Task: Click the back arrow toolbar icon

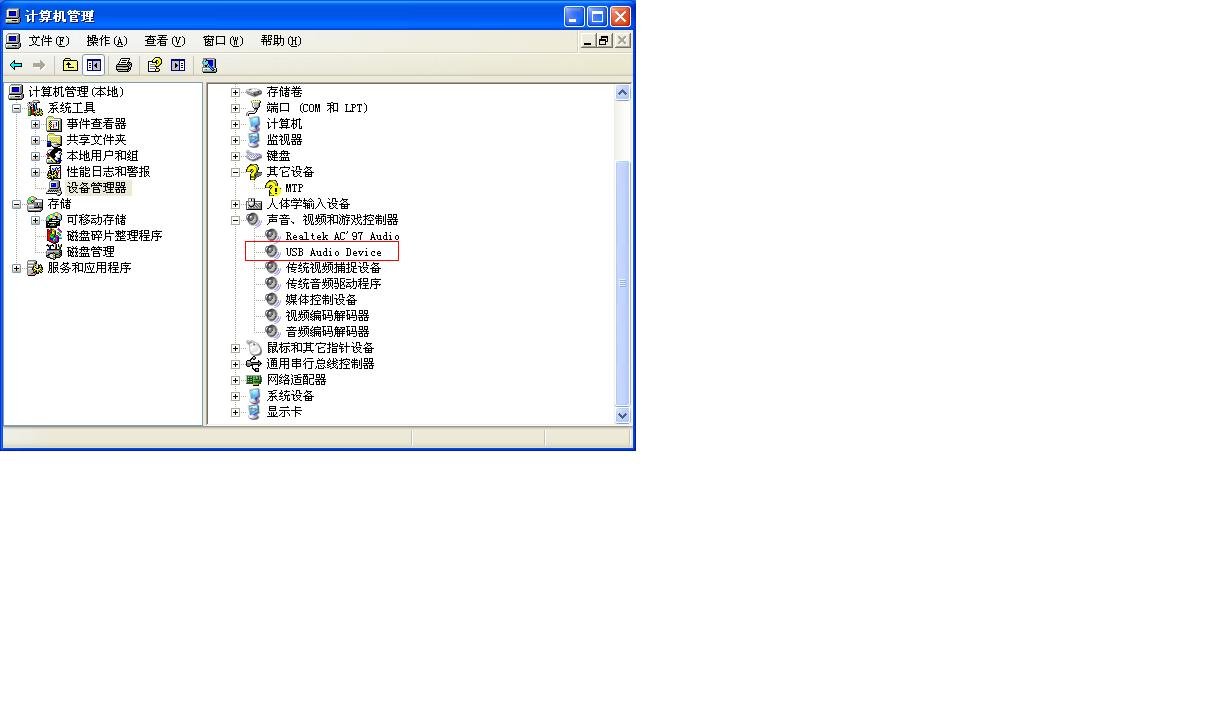Action: (16, 65)
